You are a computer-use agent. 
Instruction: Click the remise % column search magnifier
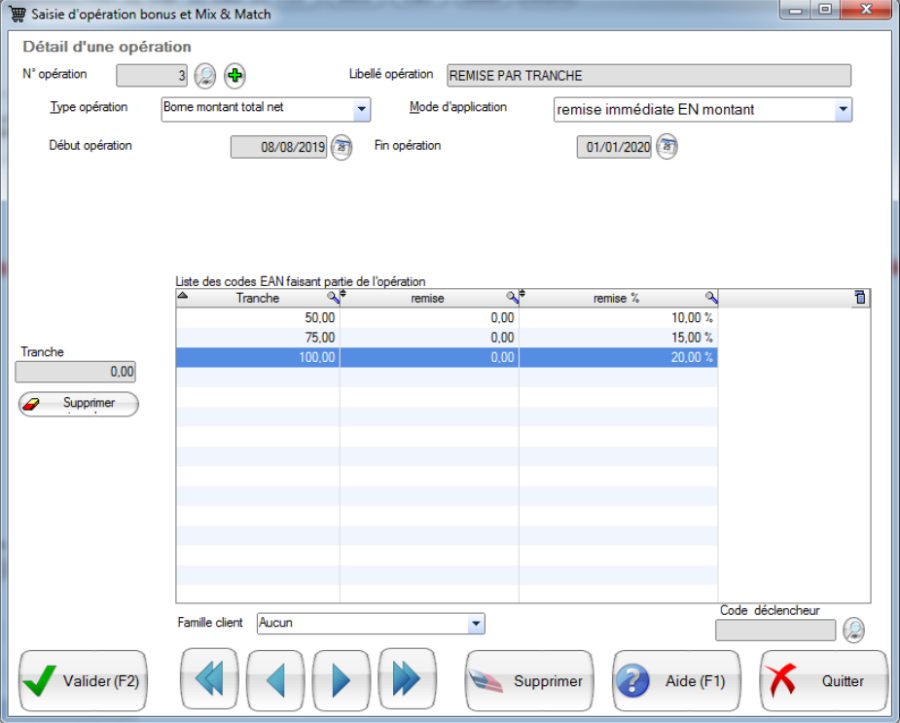pos(711,297)
